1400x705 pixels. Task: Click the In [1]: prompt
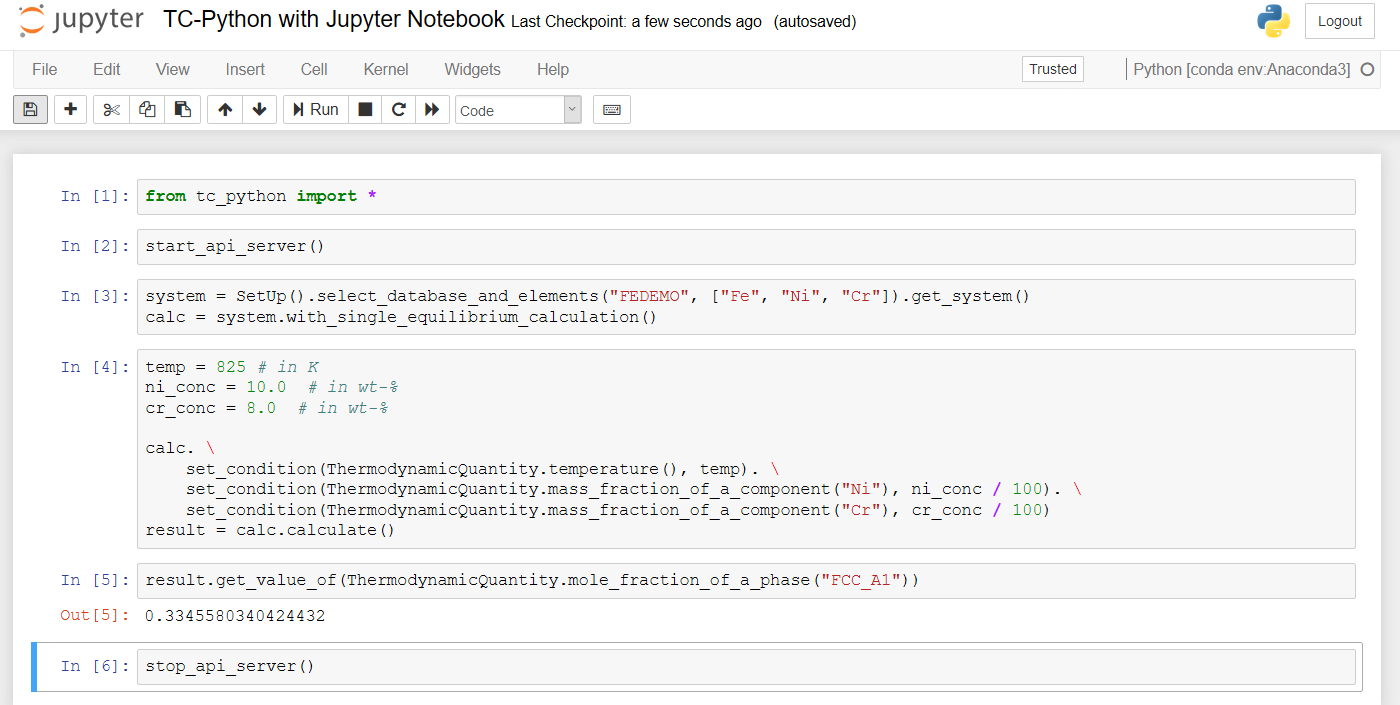(95, 196)
